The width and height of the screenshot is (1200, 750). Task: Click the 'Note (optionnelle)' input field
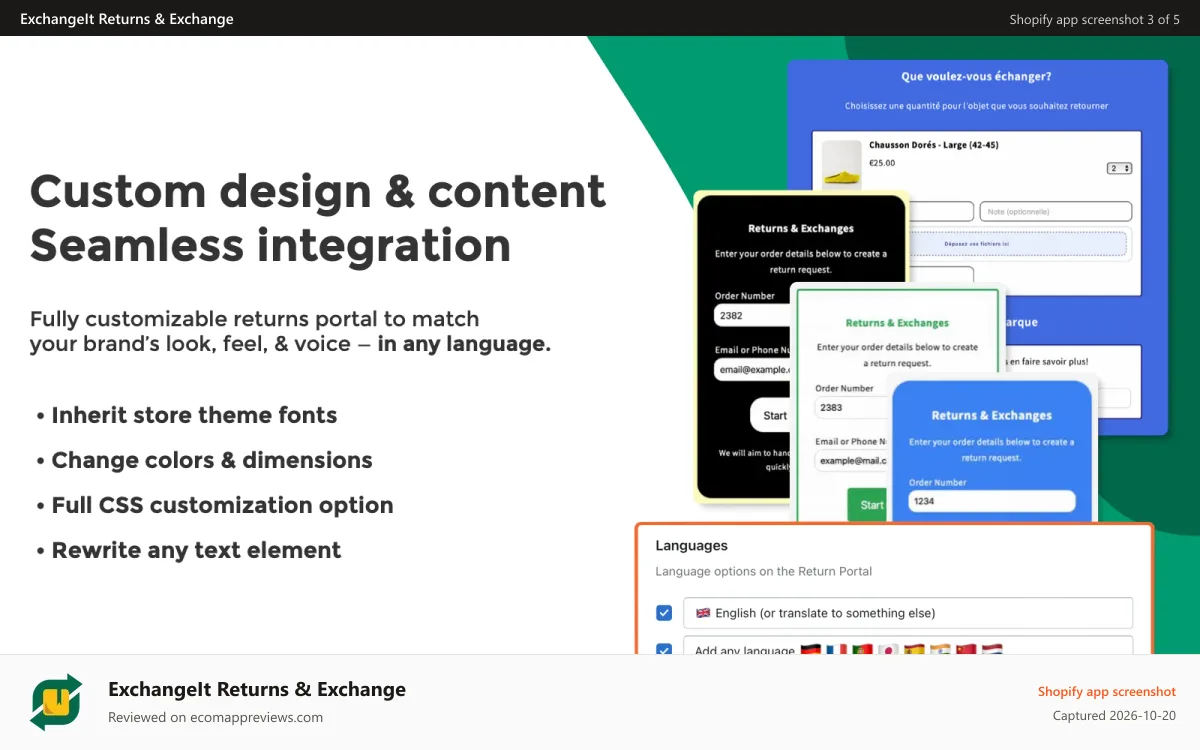[x=1055, y=211]
